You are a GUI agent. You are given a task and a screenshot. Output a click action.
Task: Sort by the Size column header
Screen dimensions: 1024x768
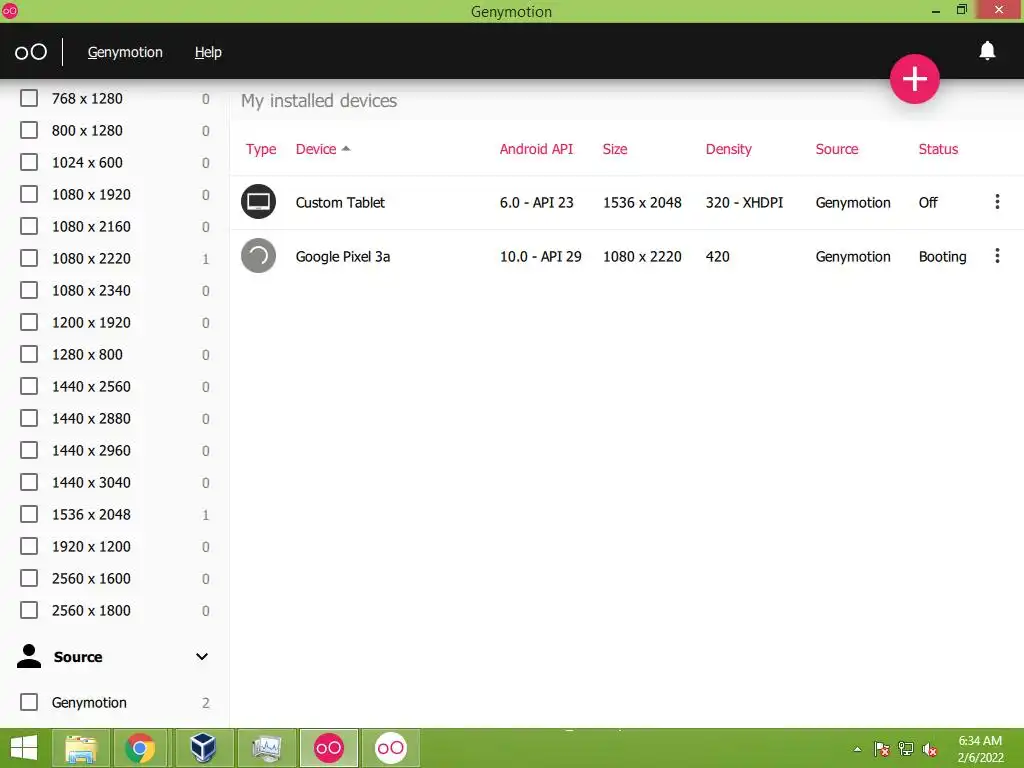pyautogui.click(x=615, y=149)
